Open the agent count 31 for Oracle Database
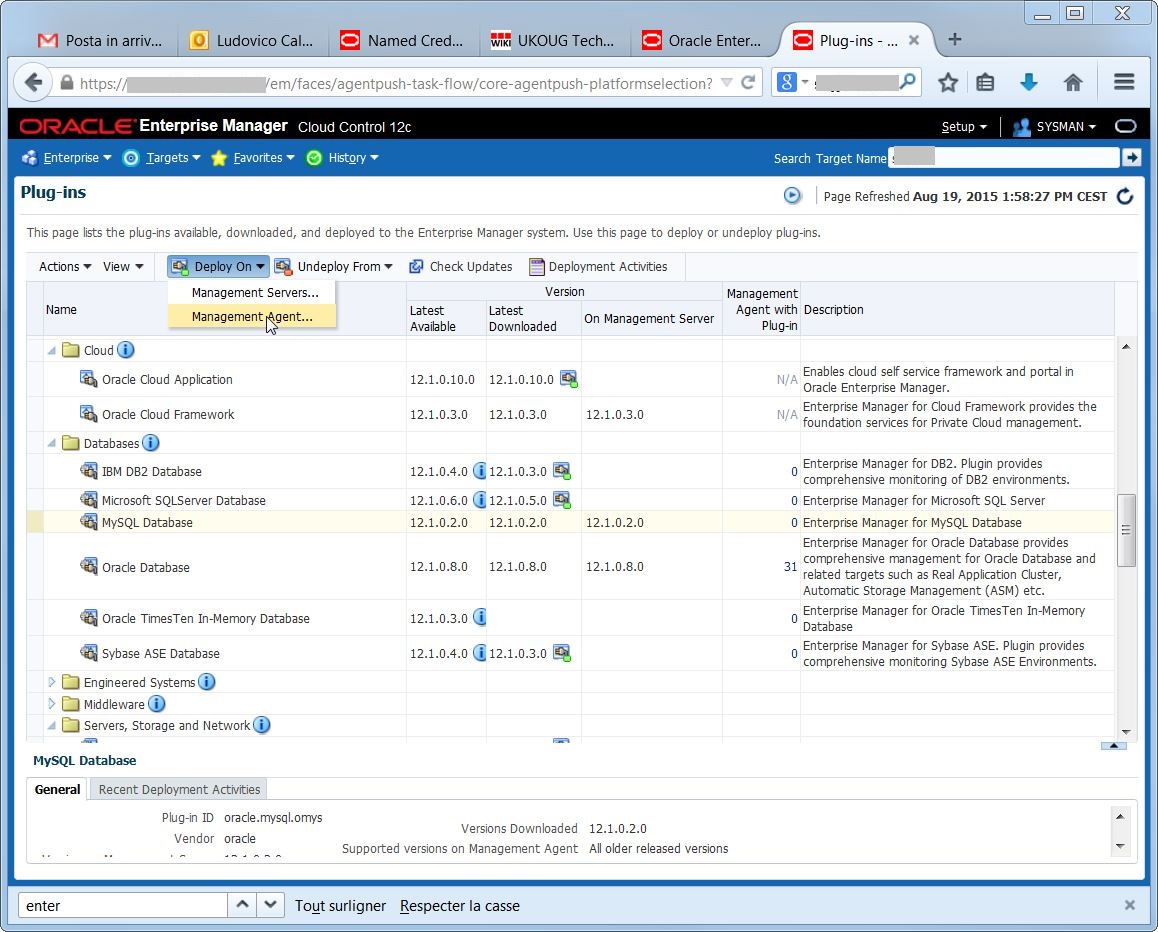Image resolution: width=1158 pixels, height=932 pixels. point(790,566)
